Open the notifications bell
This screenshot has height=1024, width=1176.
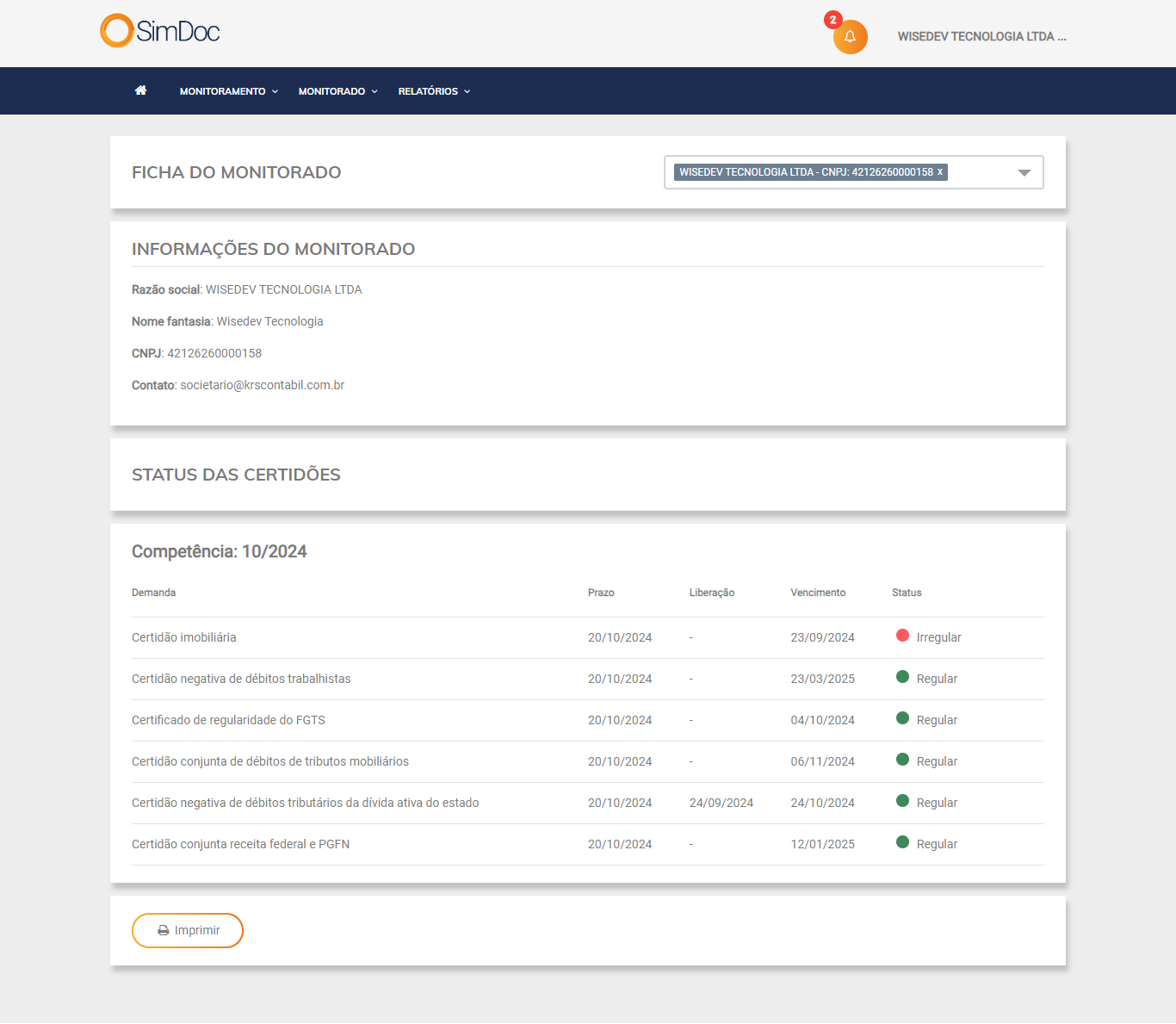[850, 37]
